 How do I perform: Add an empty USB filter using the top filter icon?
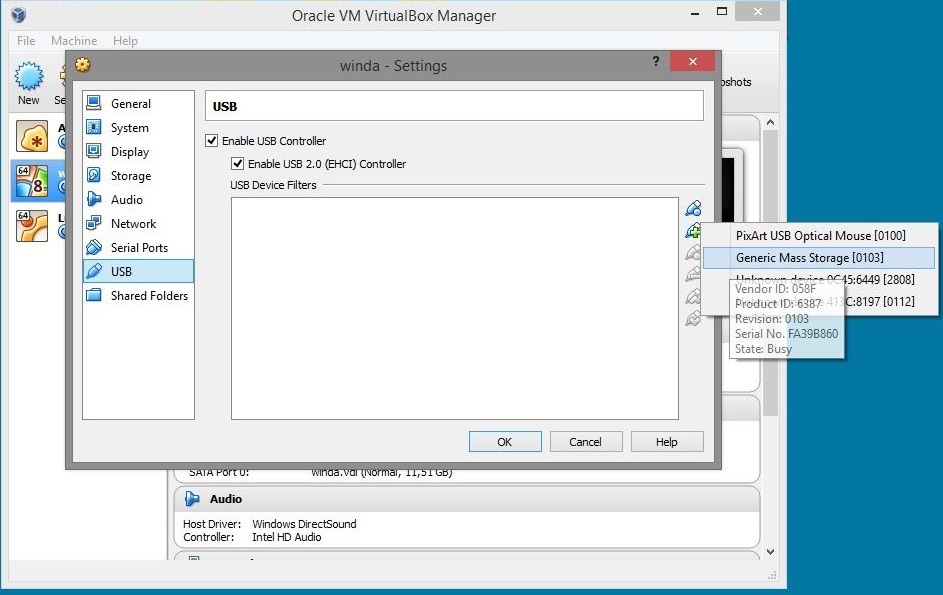point(693,208)
